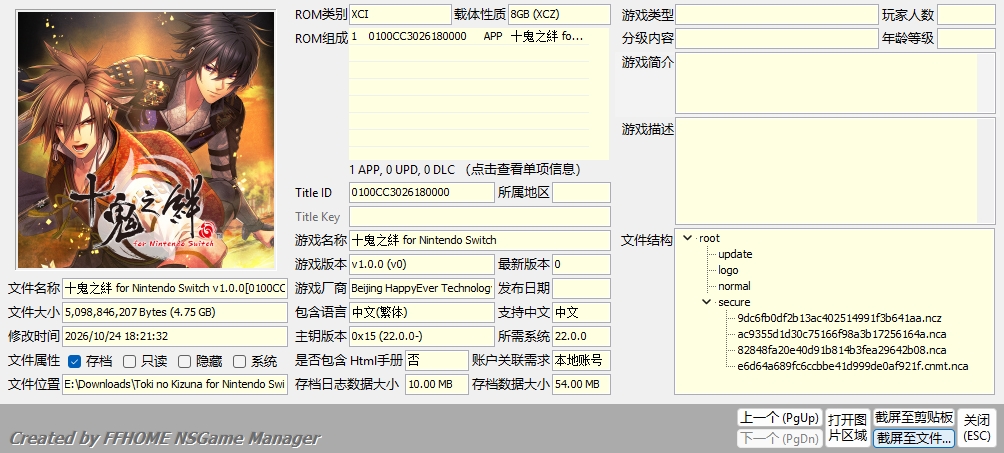Toggle the 存档 archive checkbox
This screenshot has width=1004, height=453.
[74, 361]
